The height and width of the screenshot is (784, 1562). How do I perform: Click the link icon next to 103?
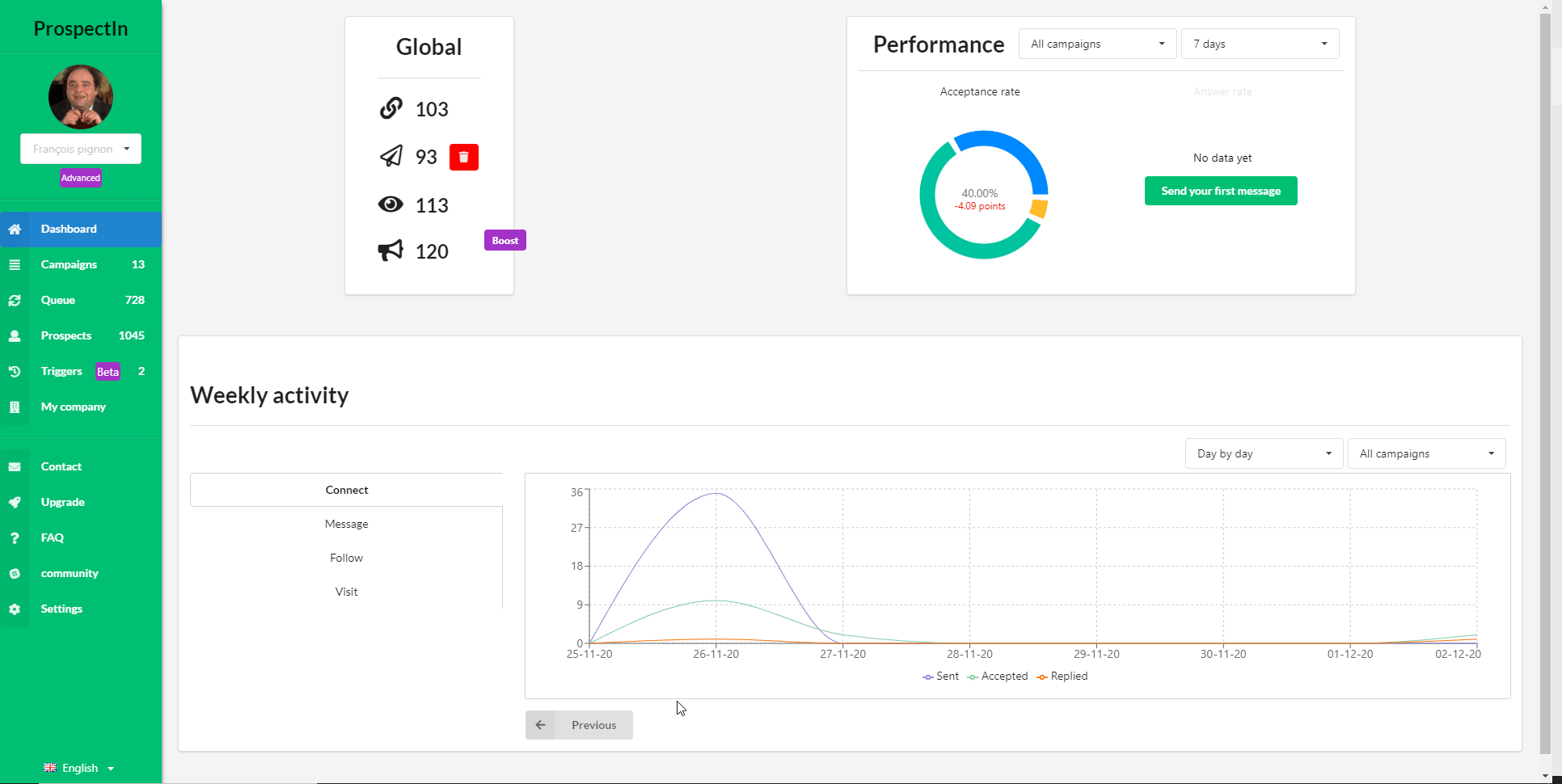391,108
